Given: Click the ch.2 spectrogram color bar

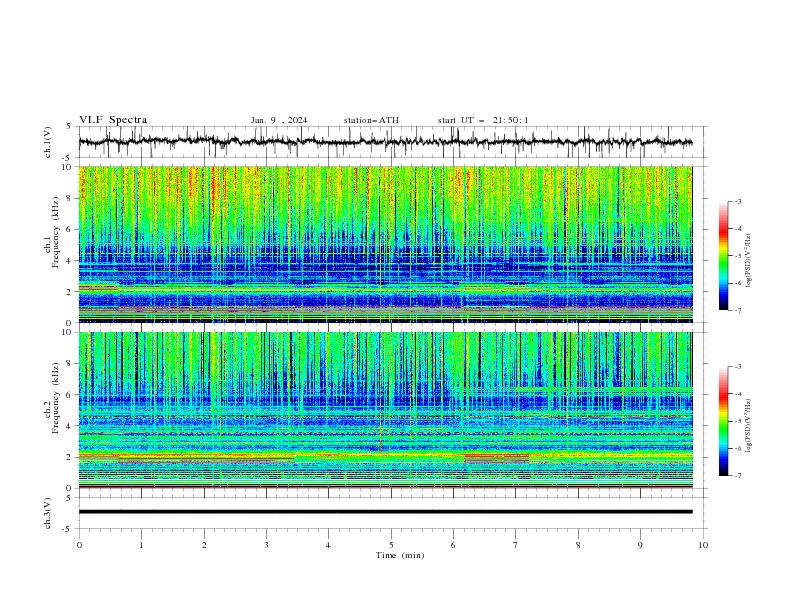Looking at the screenshot, I should [723, 421].
